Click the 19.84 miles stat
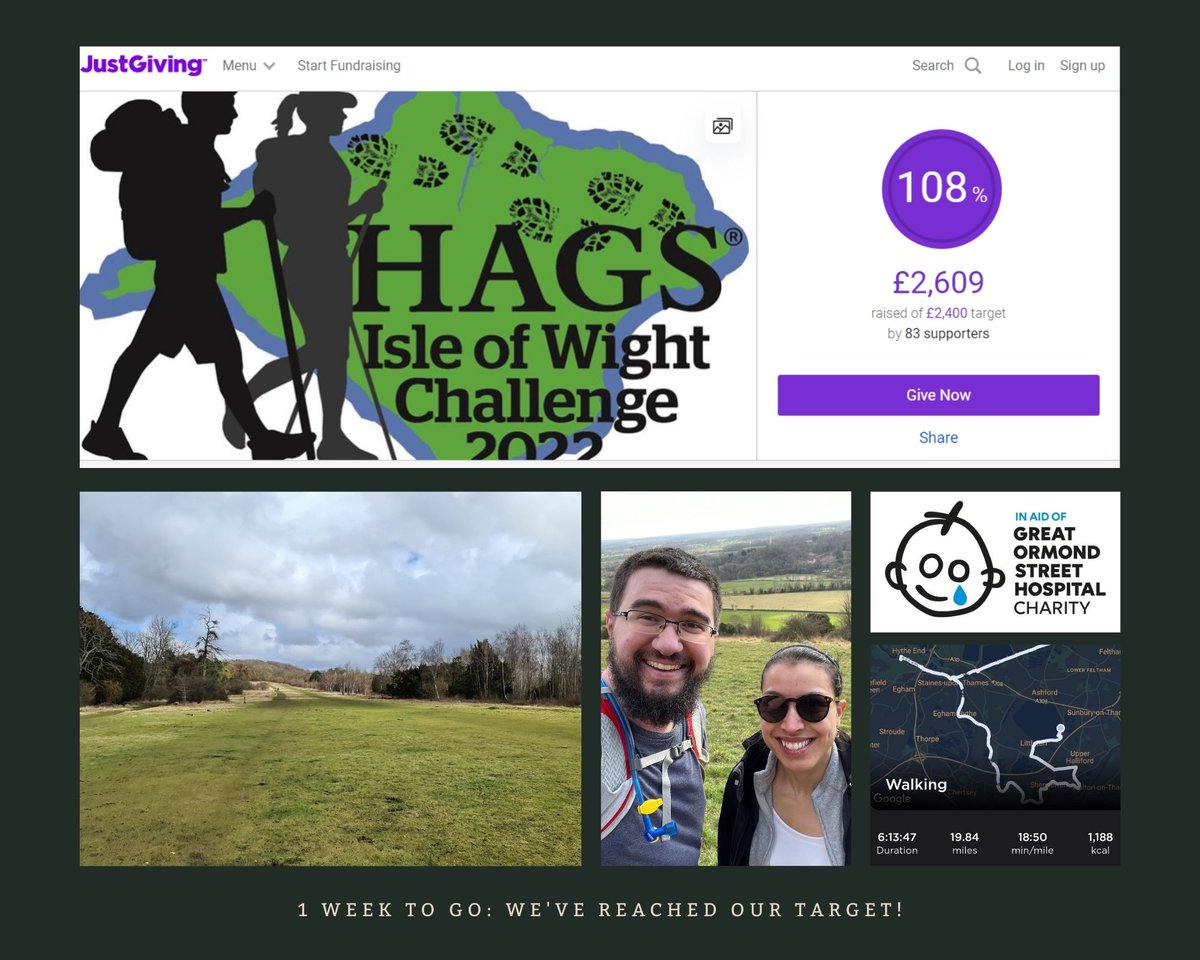Screen dimensions: 1200x960 (964, 843)
